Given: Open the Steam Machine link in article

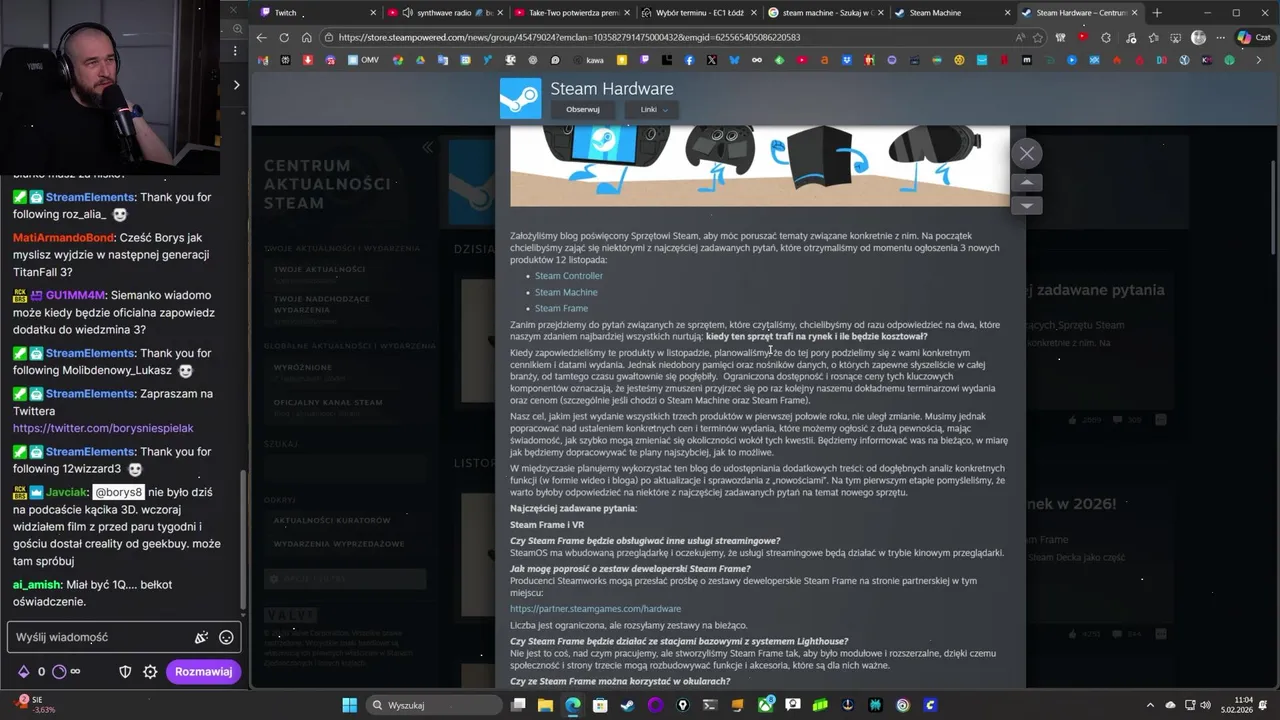Looking at the screenshot, I should 566,292.
